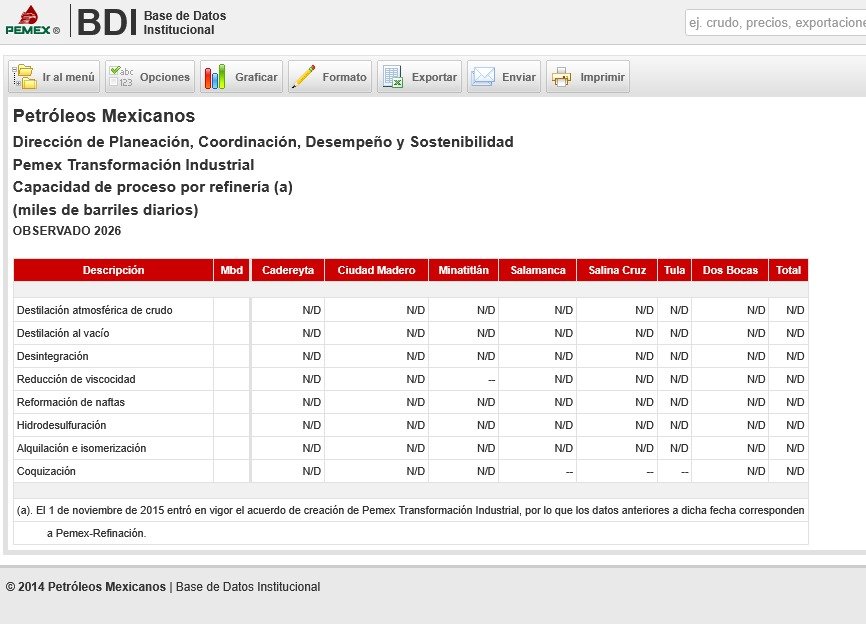Select the Dos Bocas column header

(x=730, y=270)
